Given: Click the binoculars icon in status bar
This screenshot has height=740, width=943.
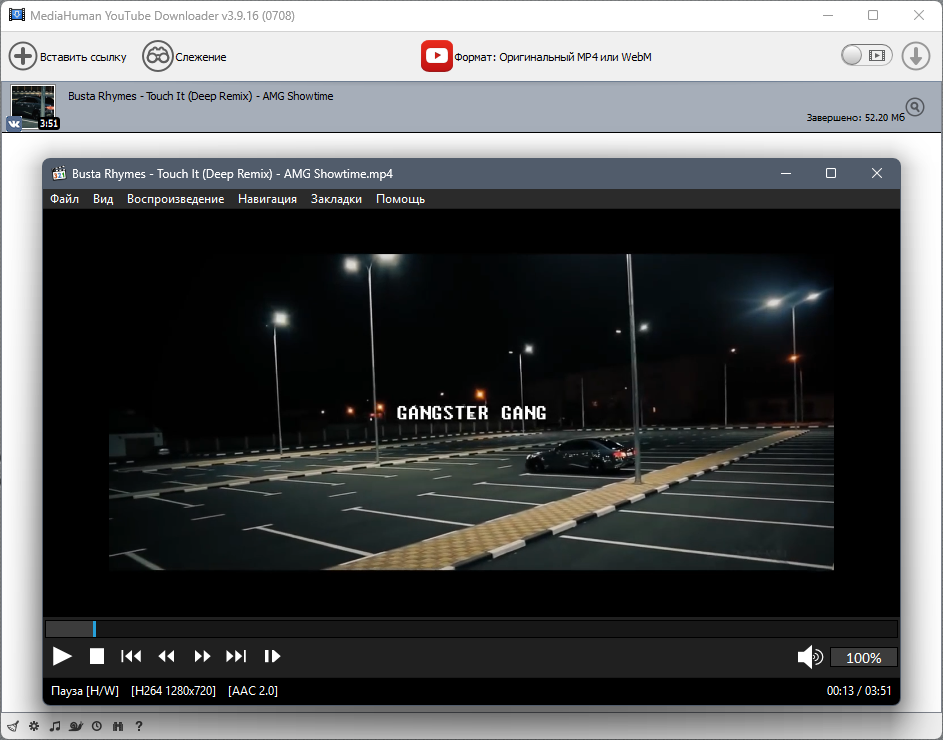Looking at the screenshot, I should click(x=118, y=726).
